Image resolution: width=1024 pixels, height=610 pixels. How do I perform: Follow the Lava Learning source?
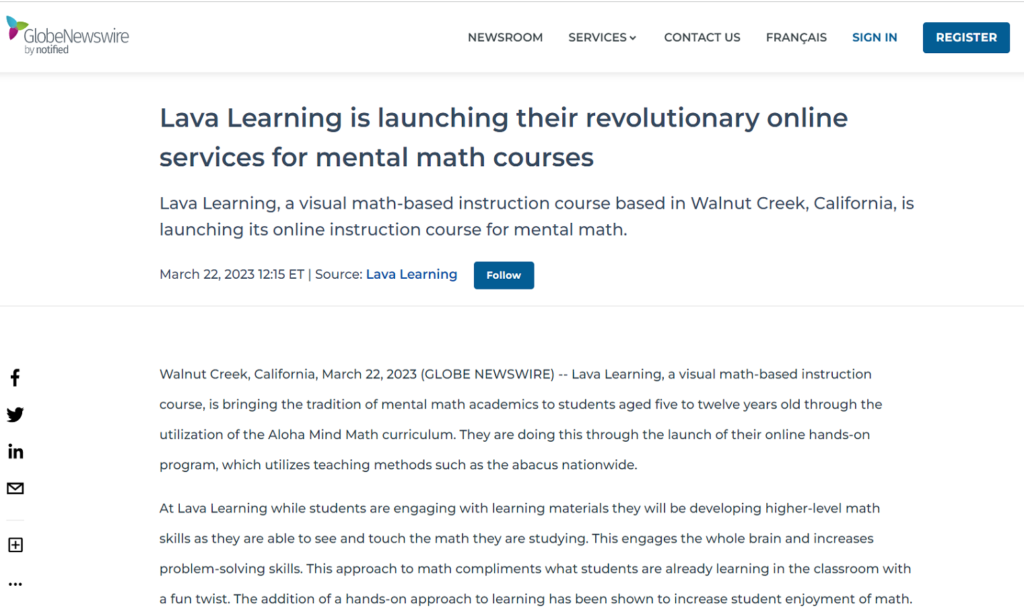[504, 275]
